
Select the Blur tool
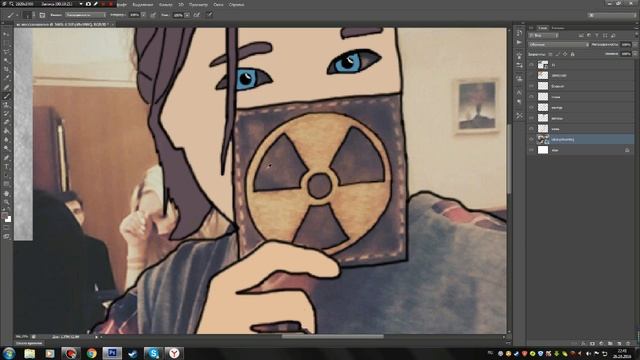click(6, 140)
